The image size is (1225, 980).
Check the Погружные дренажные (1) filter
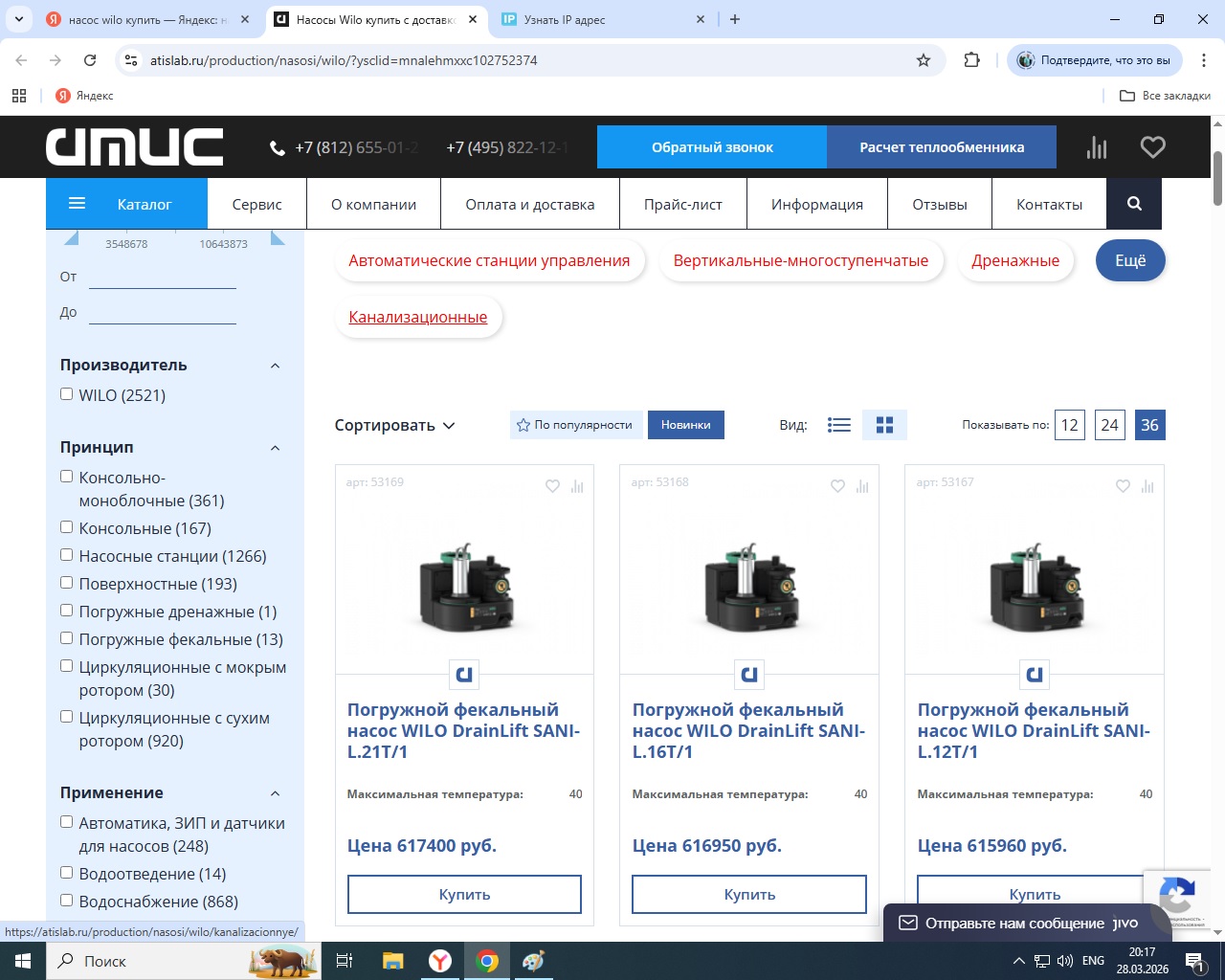66,611
